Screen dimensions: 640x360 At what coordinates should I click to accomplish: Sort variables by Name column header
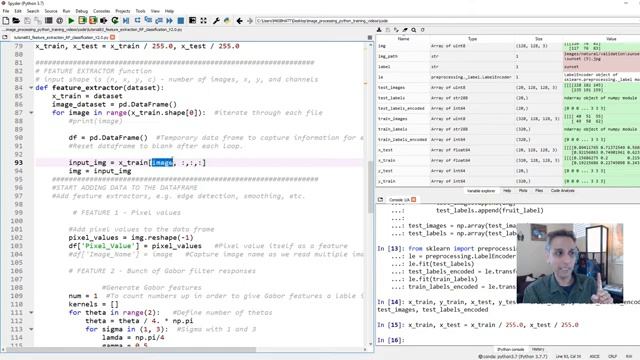(x=403, y=38)
